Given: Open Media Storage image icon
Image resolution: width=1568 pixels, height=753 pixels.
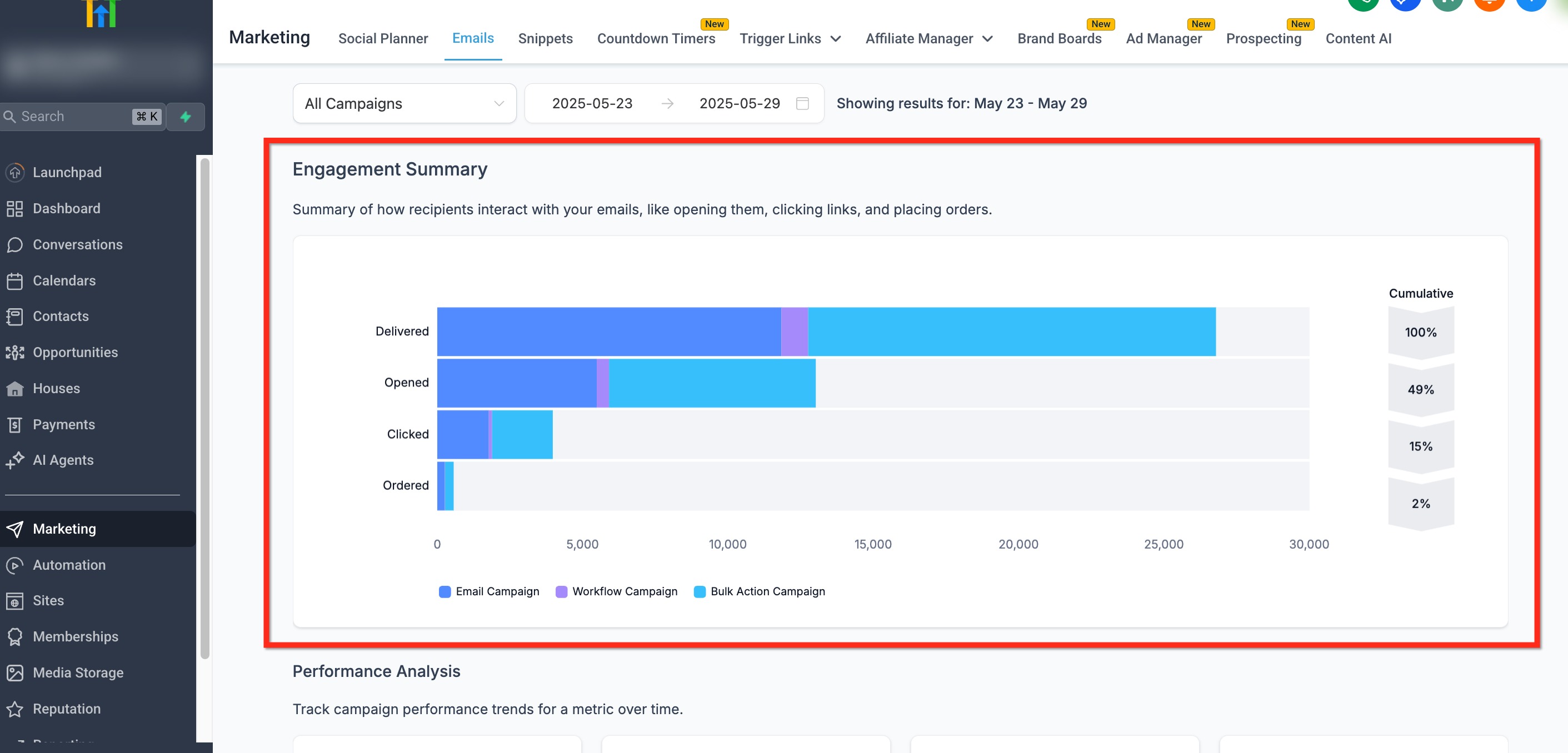Looking at the screenshot, I should [14, 672].
